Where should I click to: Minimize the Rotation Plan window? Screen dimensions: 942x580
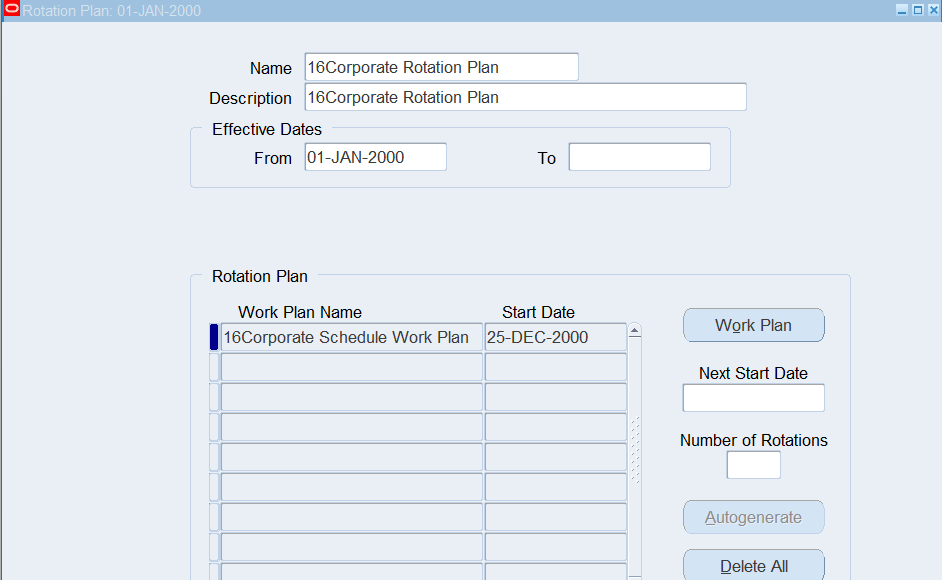tap(902, 10)
